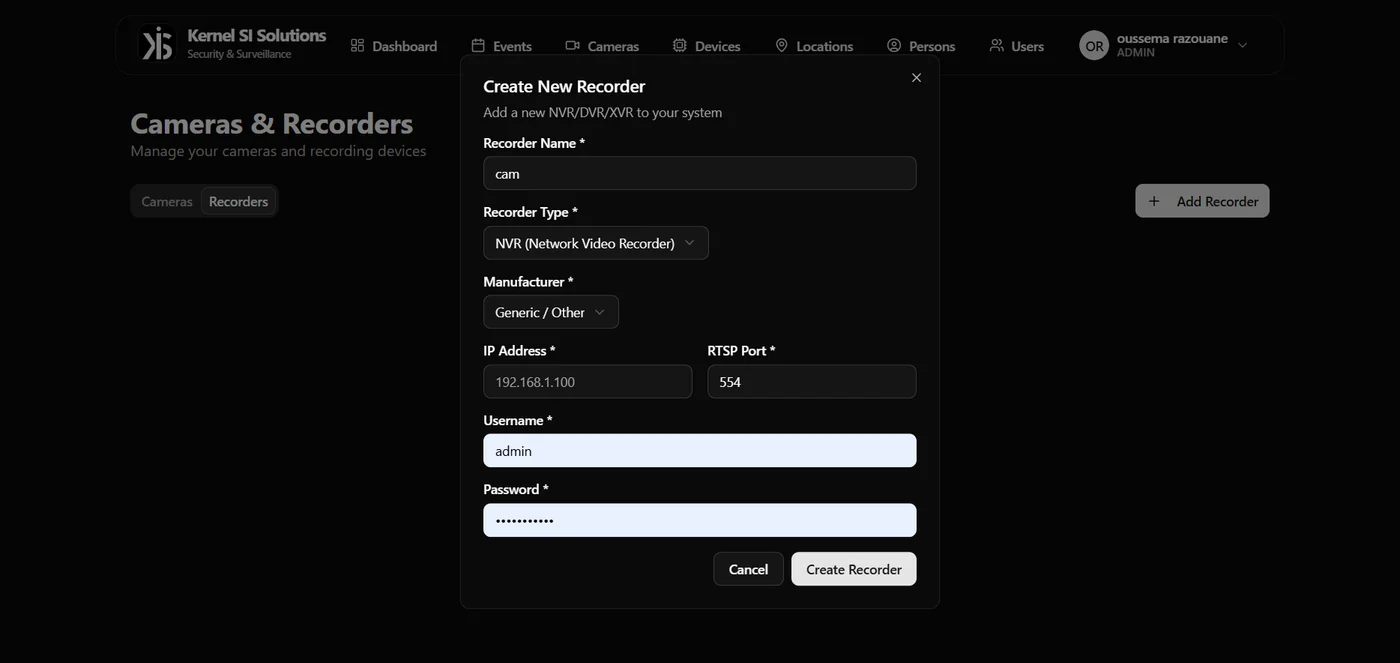Click the 'IP Address *' label
The image size is (1400, 663).
point(519,351)
